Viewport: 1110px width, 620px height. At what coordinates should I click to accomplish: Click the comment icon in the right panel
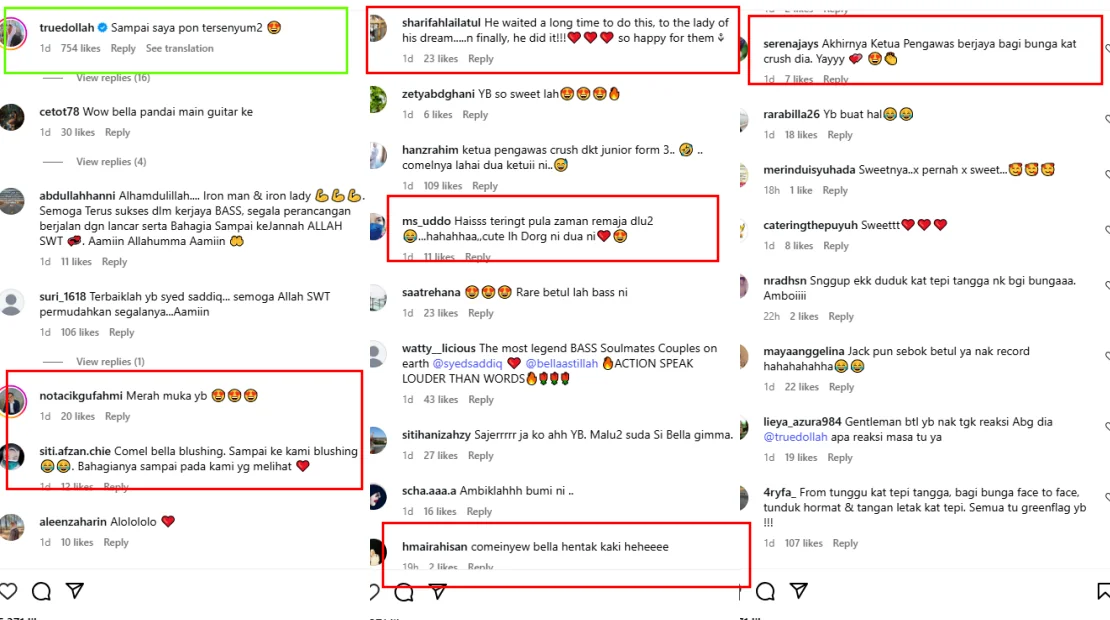pos(765,591)
